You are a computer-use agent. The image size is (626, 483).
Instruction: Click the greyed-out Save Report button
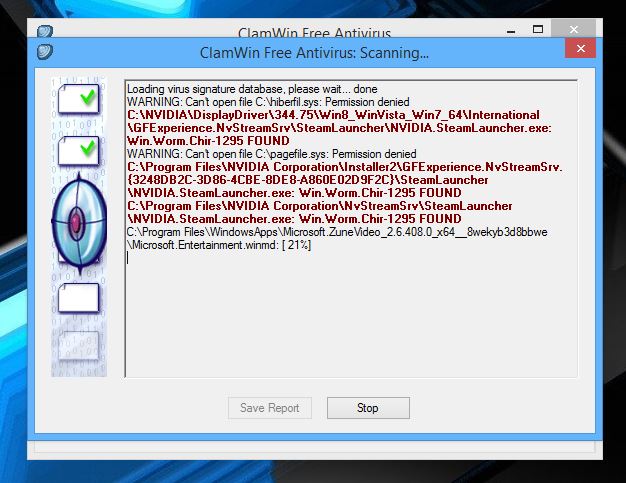269,408
